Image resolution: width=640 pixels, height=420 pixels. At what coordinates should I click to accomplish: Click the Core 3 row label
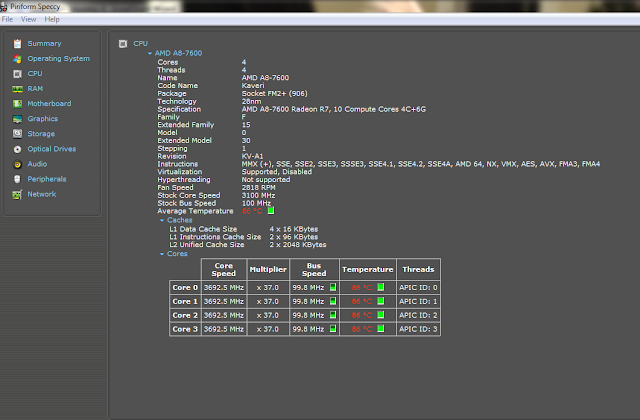click(x=185, y=329)
